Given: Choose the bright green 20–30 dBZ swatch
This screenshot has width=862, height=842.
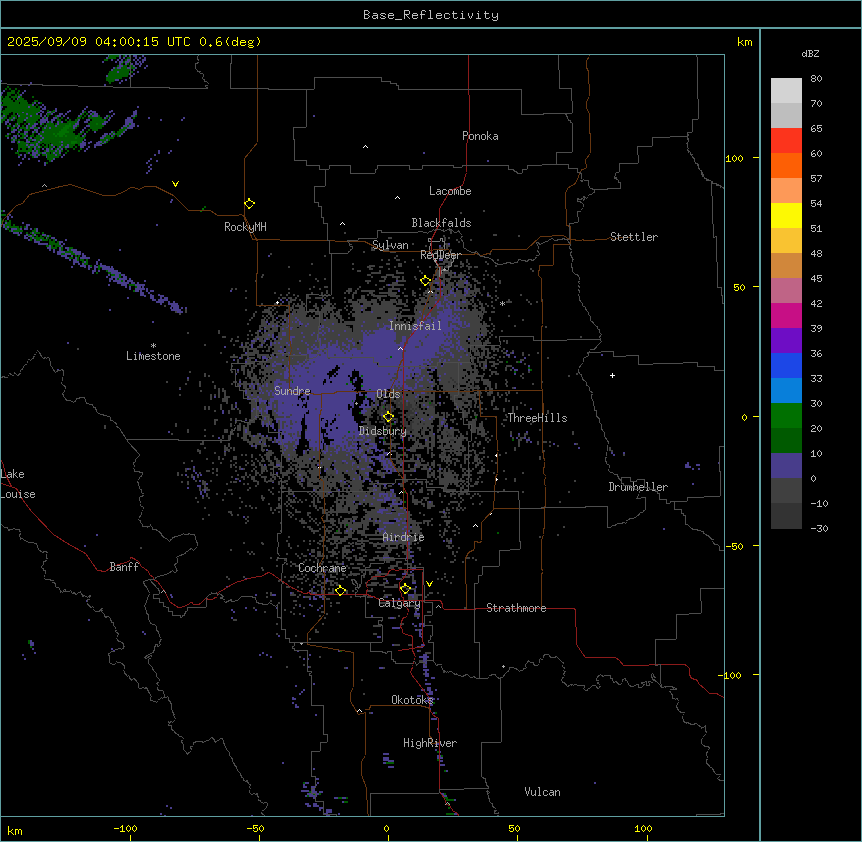Looking at the screenshot, I should tap(786, 416).
